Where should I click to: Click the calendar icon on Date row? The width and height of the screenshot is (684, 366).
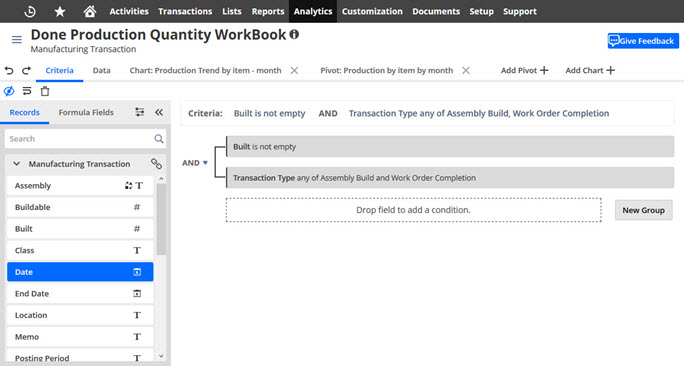[137, 272]
